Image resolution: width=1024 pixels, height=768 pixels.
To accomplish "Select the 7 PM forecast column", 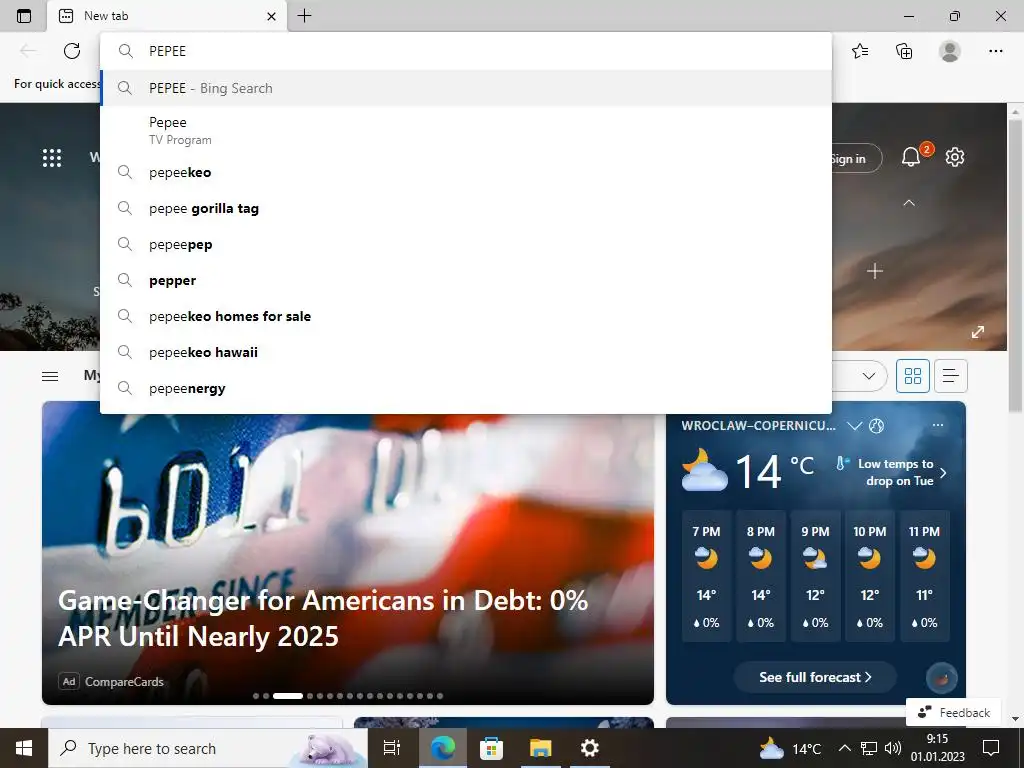I will [706, 576].
